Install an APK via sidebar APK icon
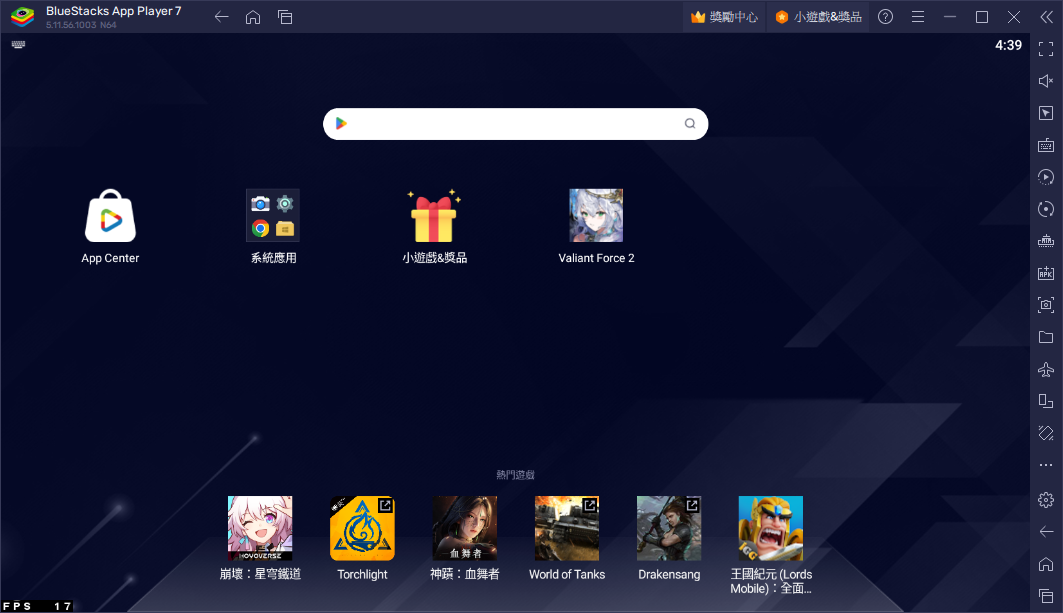 point(1046,273)
